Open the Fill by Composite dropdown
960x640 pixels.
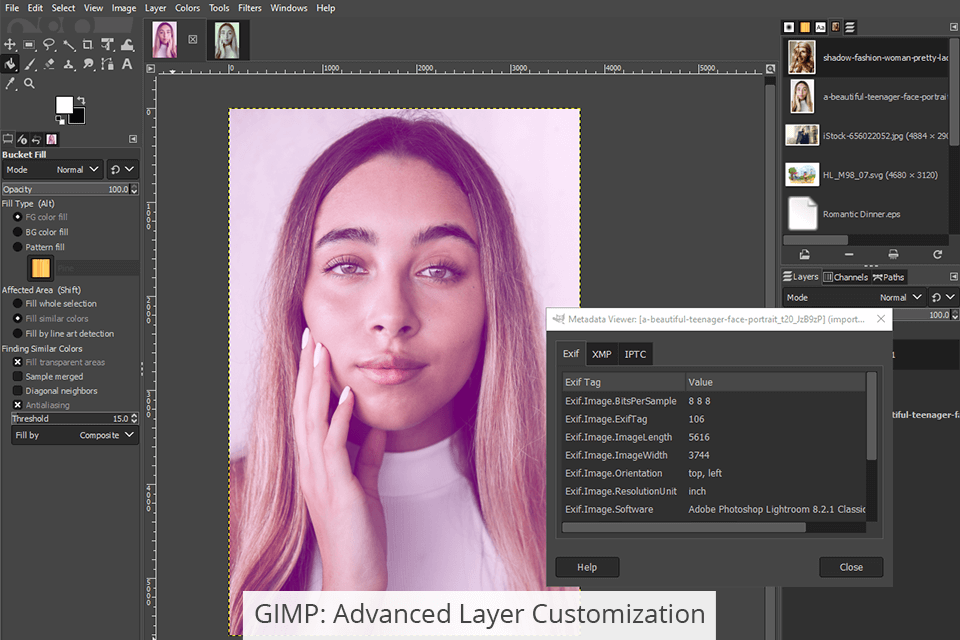(75, 435)
